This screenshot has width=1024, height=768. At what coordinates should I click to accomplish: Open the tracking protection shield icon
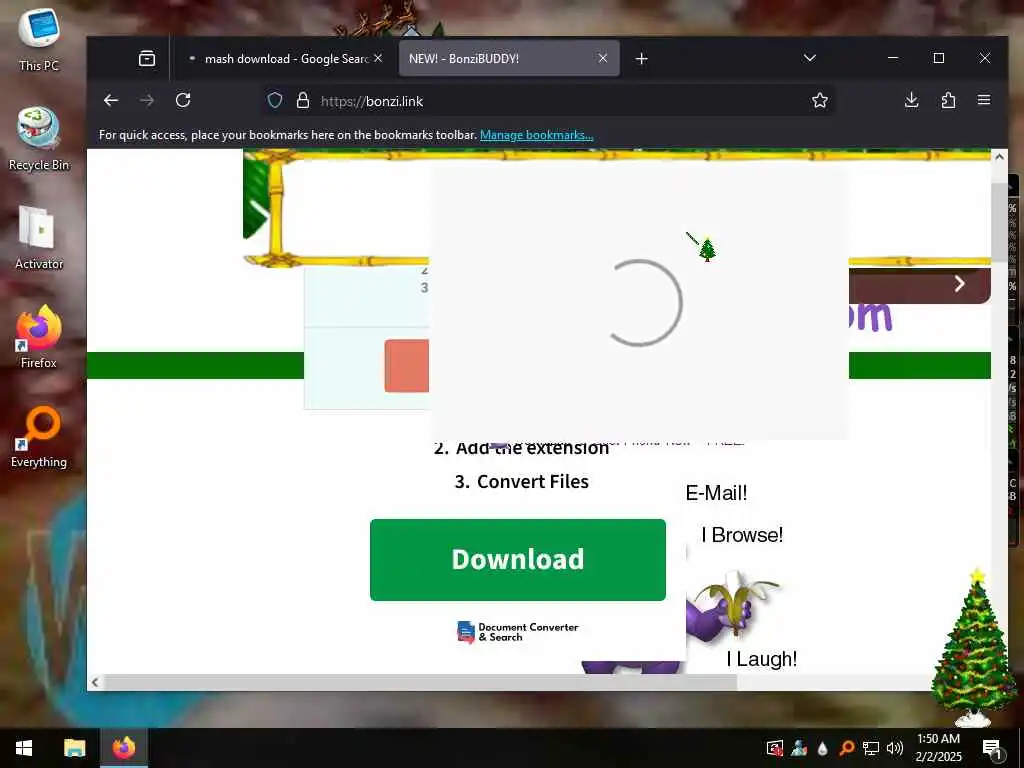(275, 101)
